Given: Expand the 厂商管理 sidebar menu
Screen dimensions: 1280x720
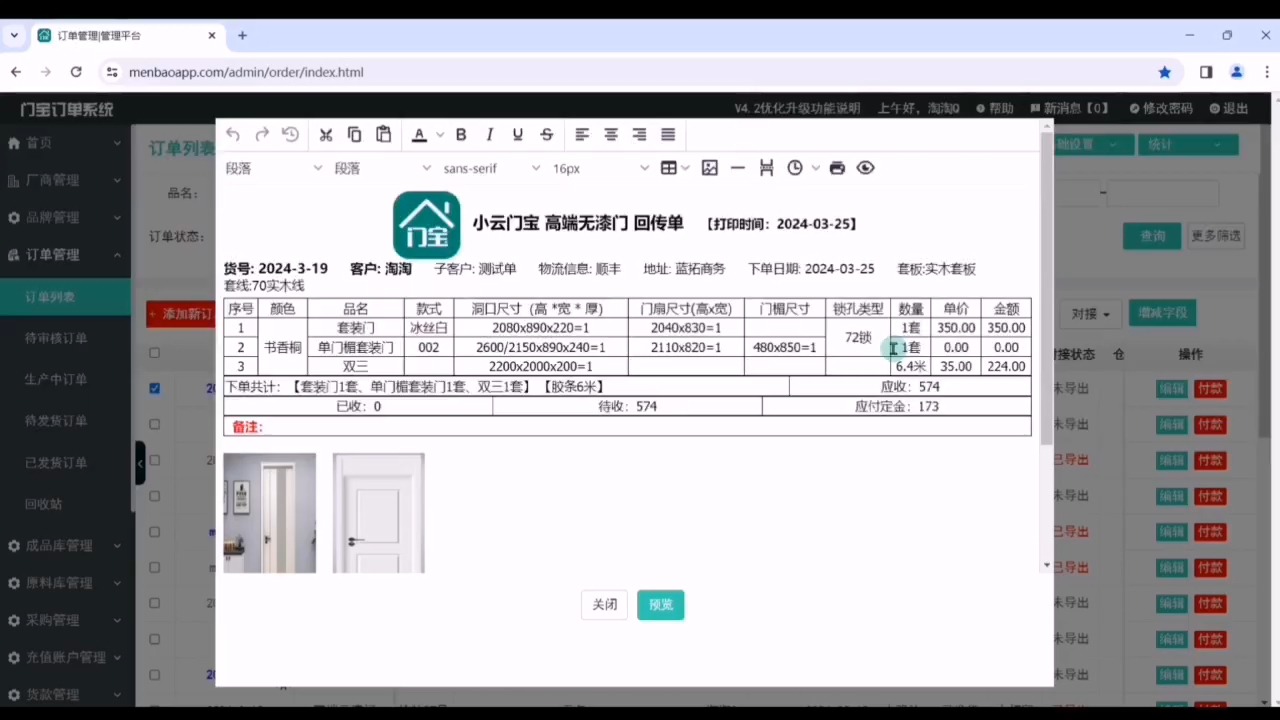Looking at the screenshot, I should tap(65, 180).
